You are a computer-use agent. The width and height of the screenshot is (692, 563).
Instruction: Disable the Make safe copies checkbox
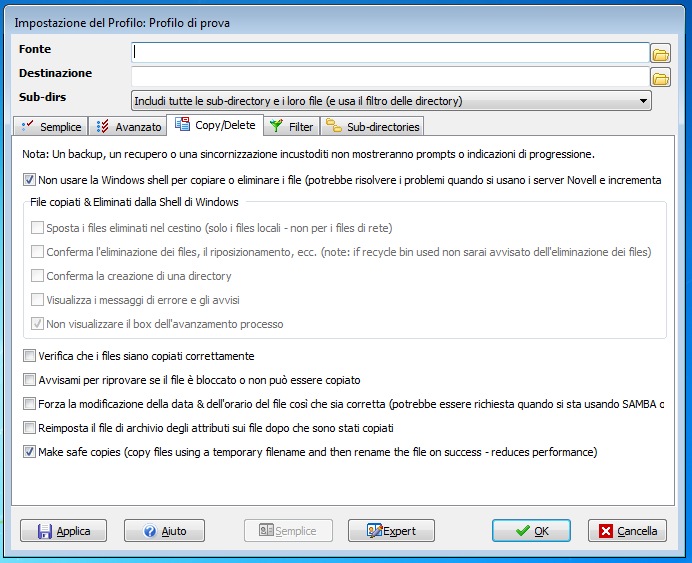(29, 452)
